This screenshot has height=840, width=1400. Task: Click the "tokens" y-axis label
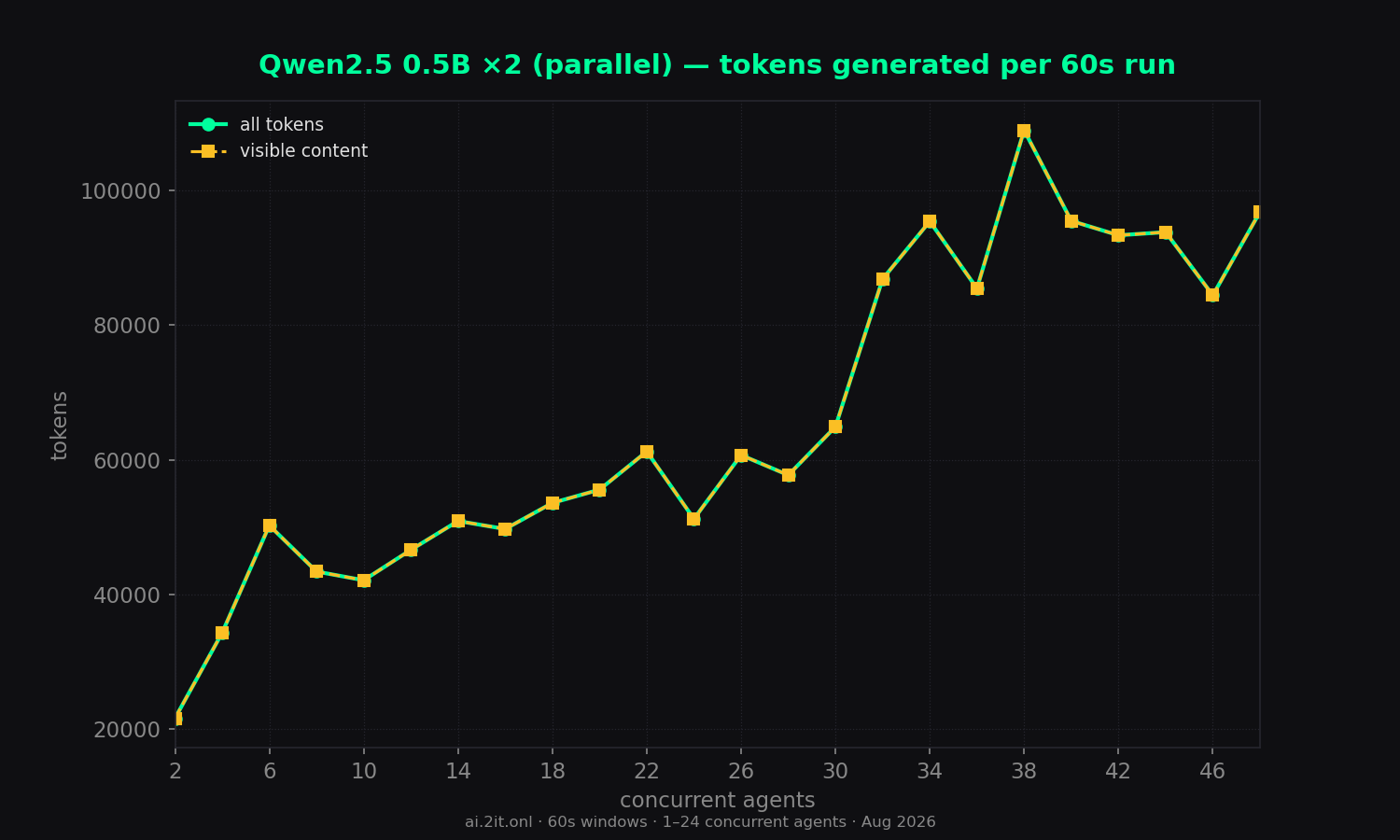click(x=60, y=425)
